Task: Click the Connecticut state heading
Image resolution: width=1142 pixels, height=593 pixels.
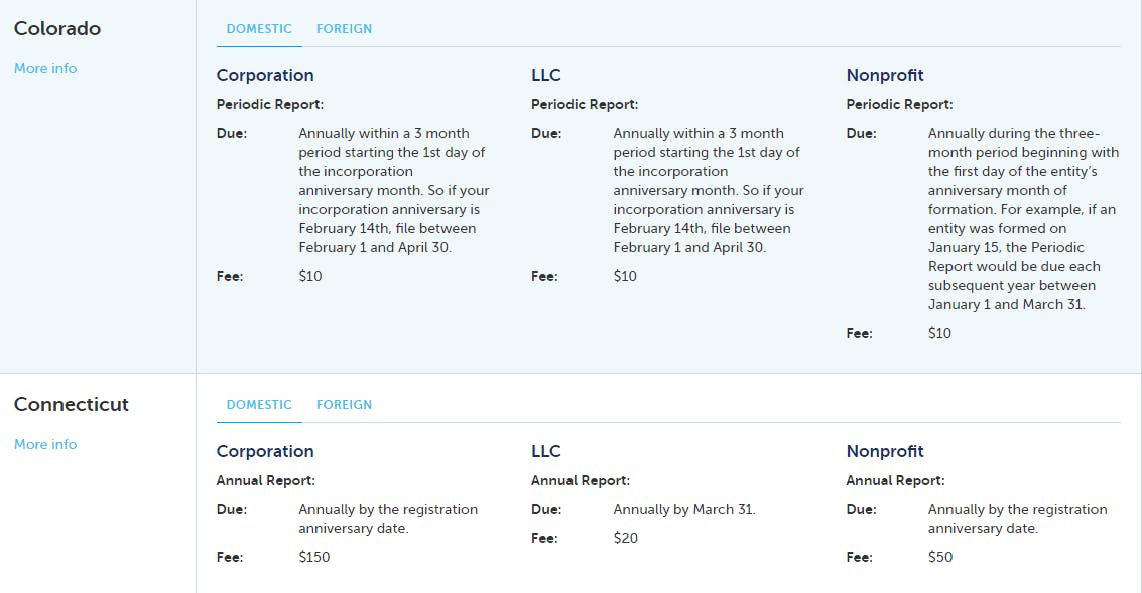Action: click(71, 404)
